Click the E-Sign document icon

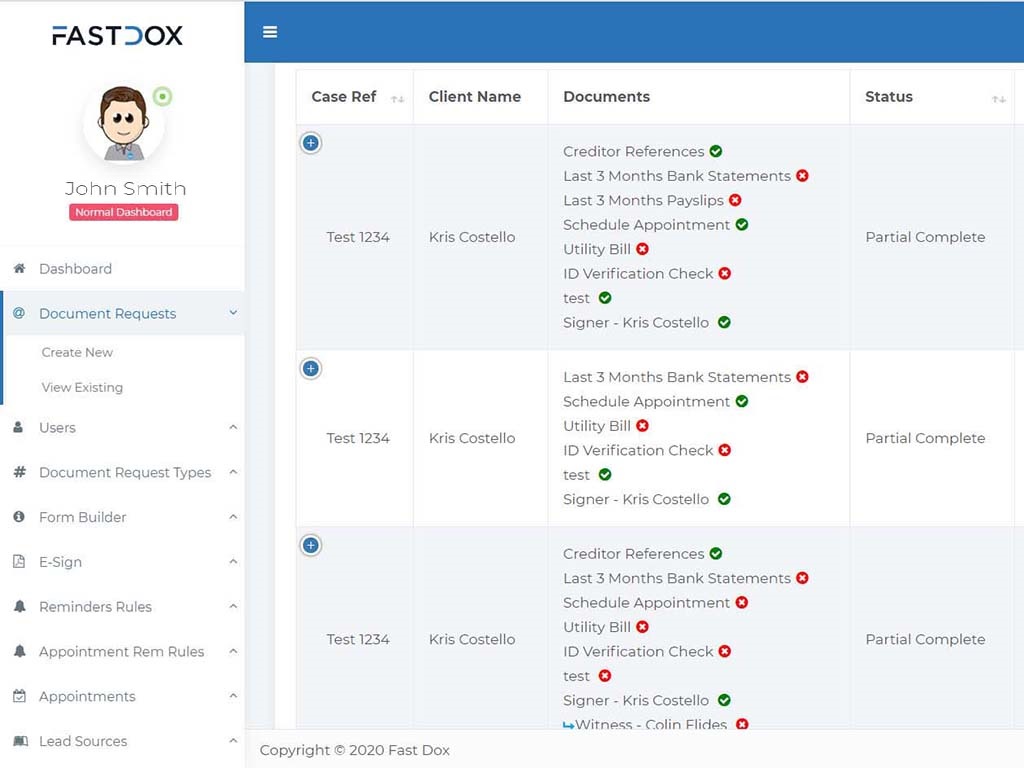19,562
